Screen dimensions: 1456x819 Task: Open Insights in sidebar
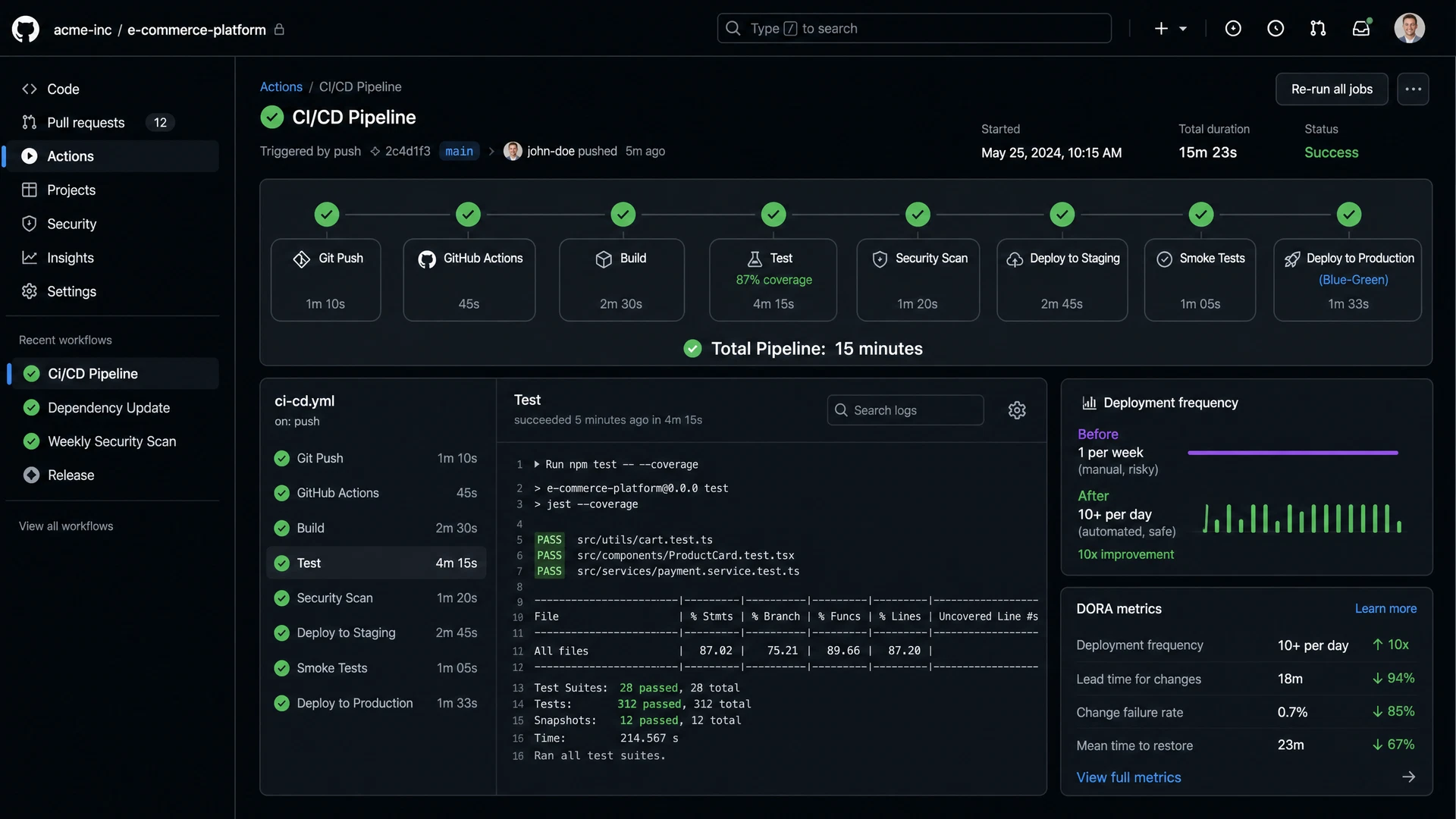[112, 258]
